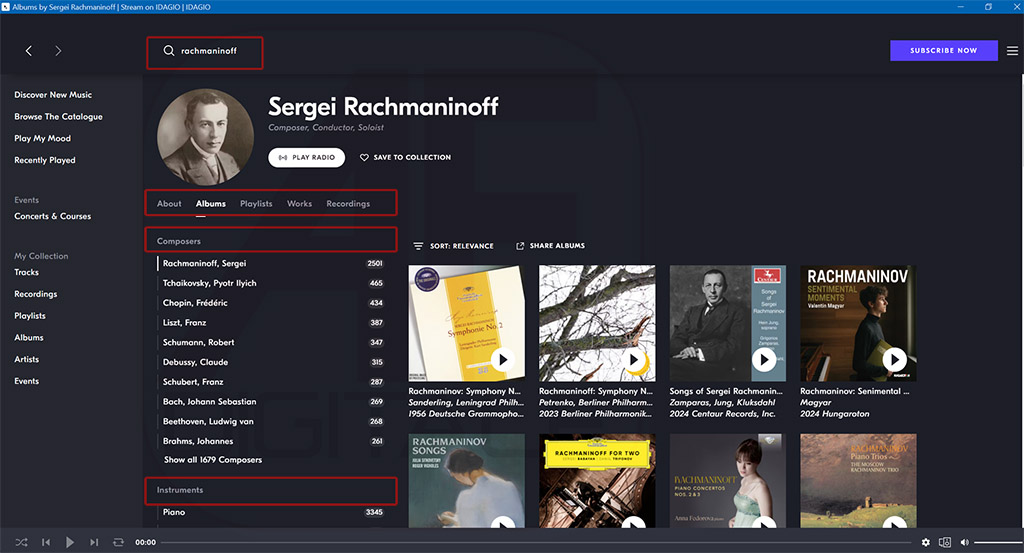The image size is (1024, 553).
Task: Toggle shuffle playback
Action: point(22,542)
